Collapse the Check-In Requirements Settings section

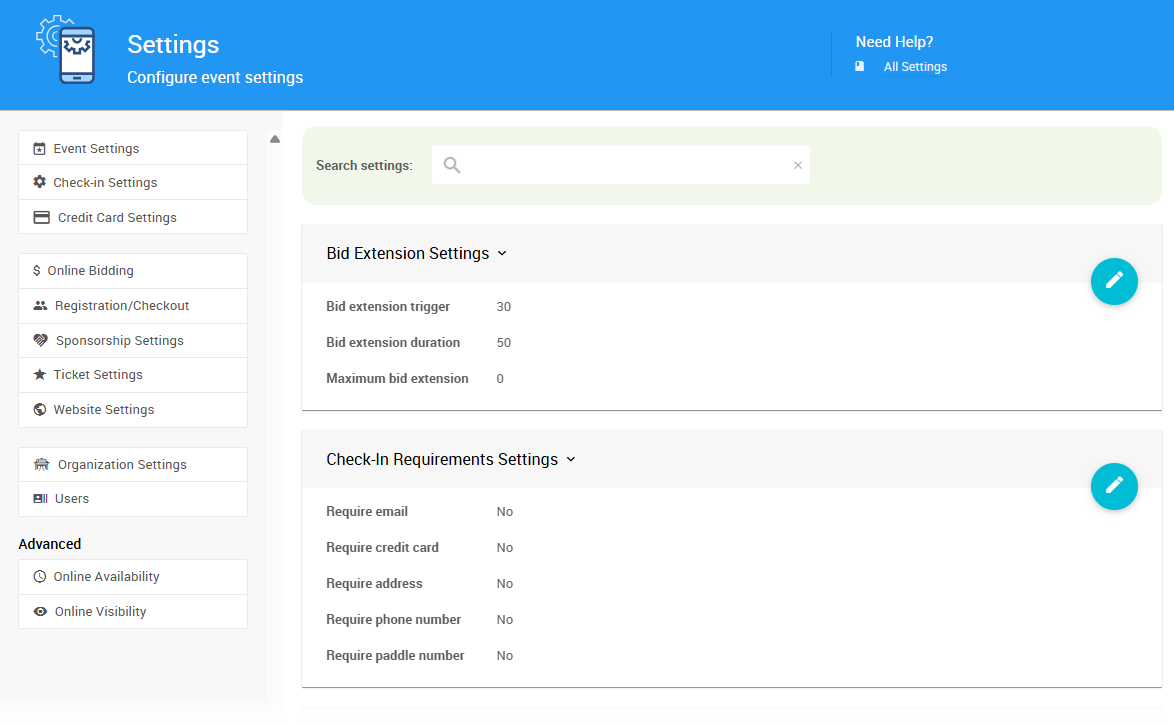[x=570, y=459]
